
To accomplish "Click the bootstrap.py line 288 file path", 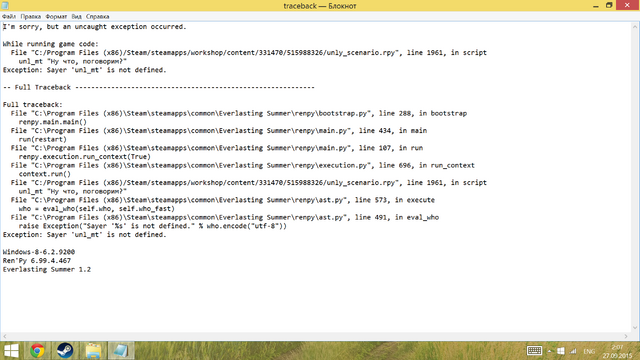I will (239, 113).
